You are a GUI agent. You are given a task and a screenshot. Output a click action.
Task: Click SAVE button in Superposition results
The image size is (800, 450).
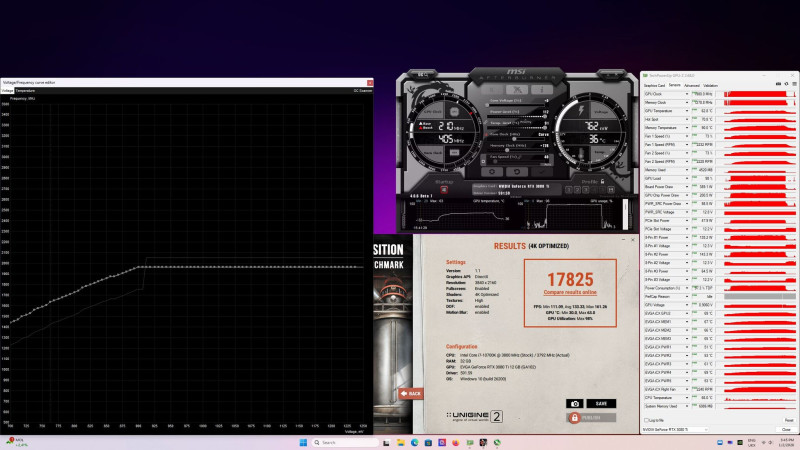point(601,404)
